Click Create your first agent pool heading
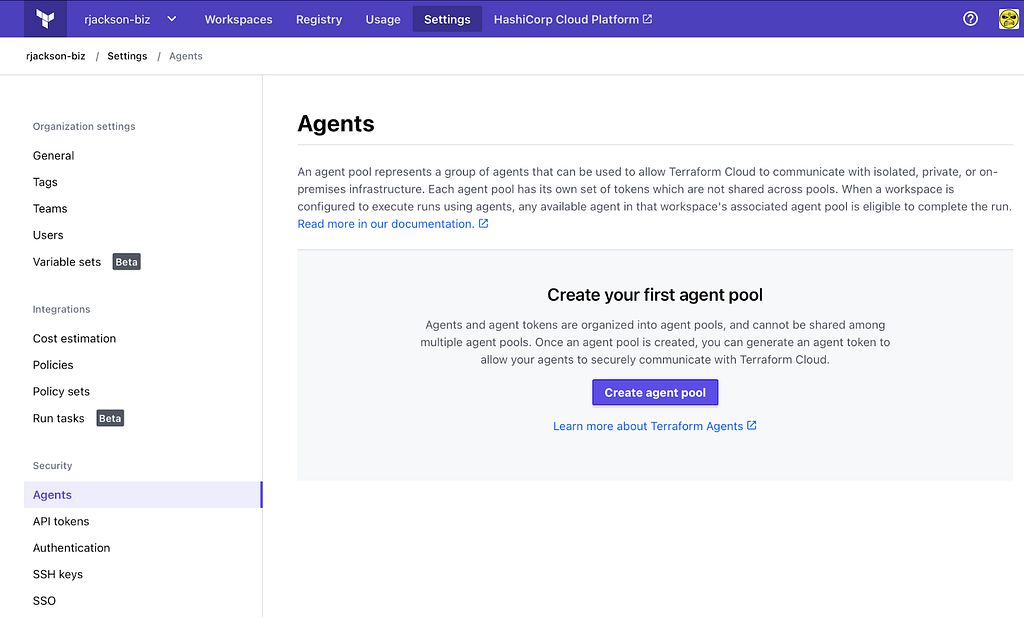1024x618 pixels. pyautogui.click(x=655, y=295)
